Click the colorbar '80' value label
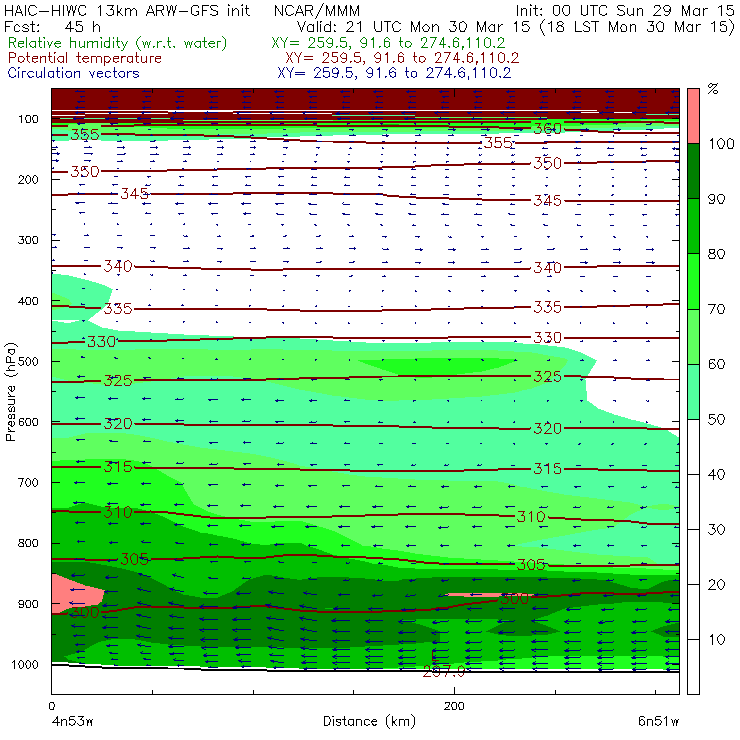The image size is (740, 740). 716,254
